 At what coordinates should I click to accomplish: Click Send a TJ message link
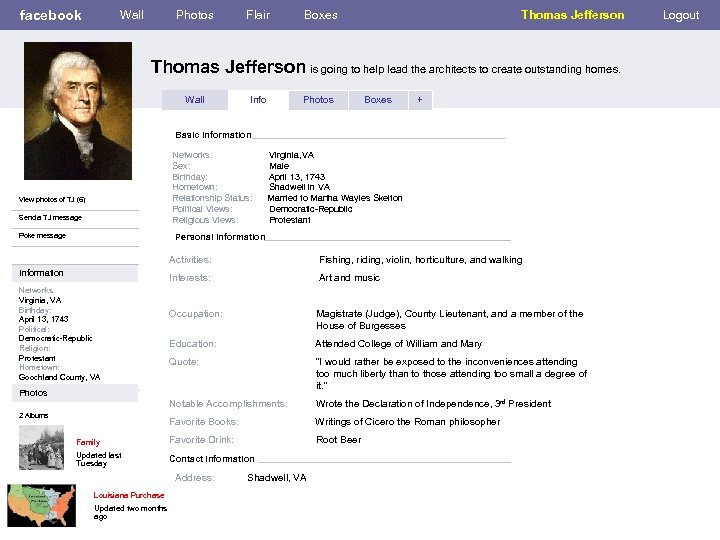pyautogui.click(x=50, y=217)
